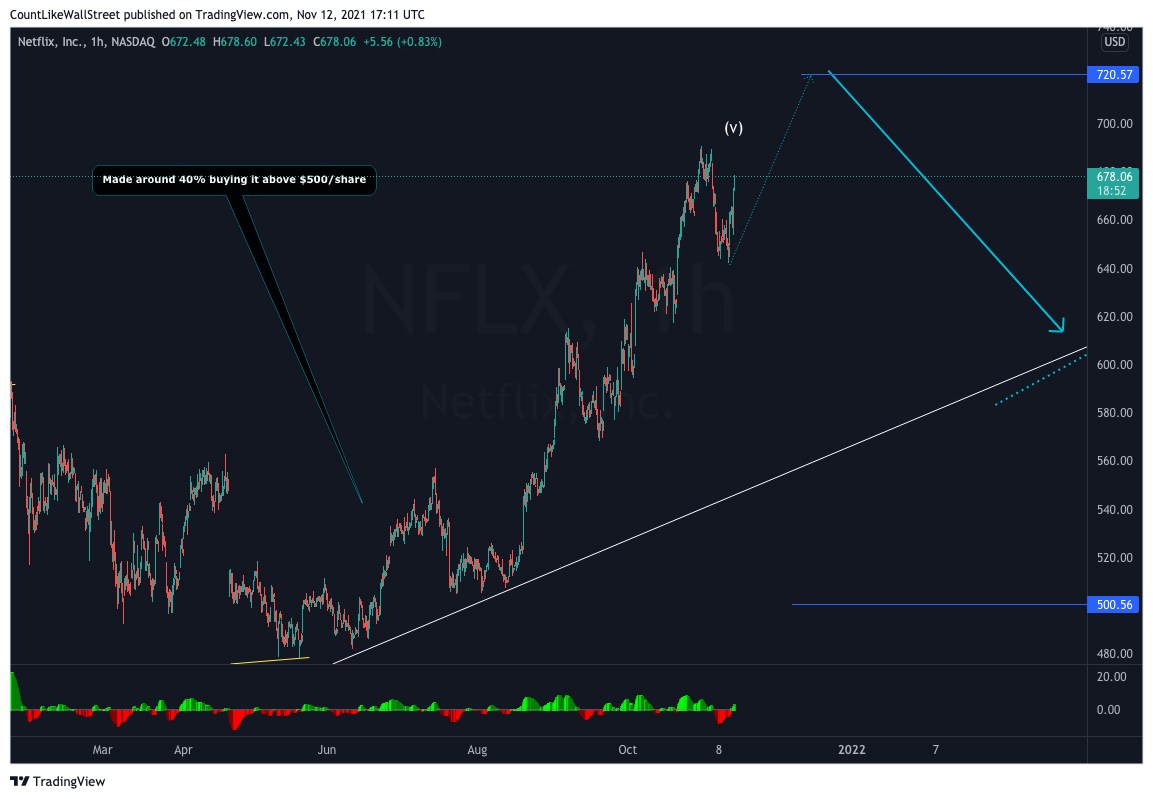The image size is (1153, 799).
Task: Click the Mar label on time axis
Action: (102, 750)
